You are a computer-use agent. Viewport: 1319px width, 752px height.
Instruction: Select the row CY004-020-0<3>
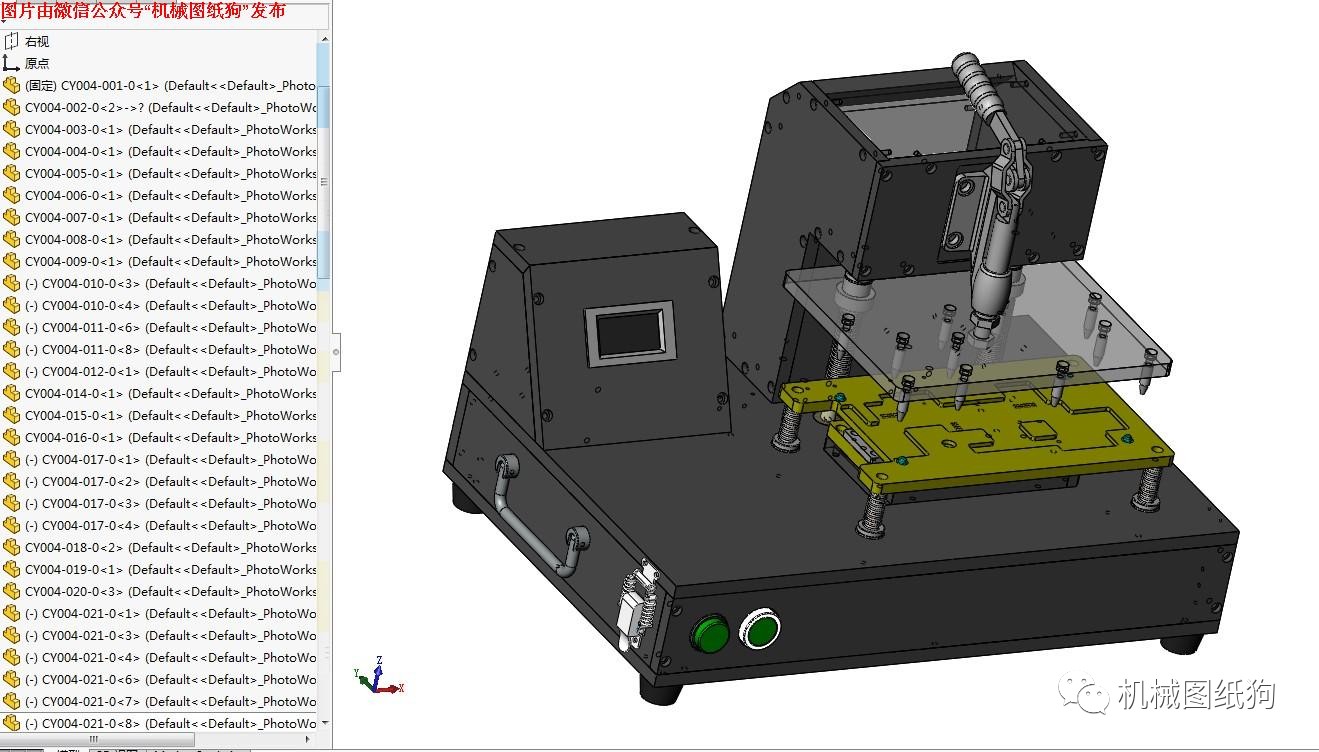point(159,591)
